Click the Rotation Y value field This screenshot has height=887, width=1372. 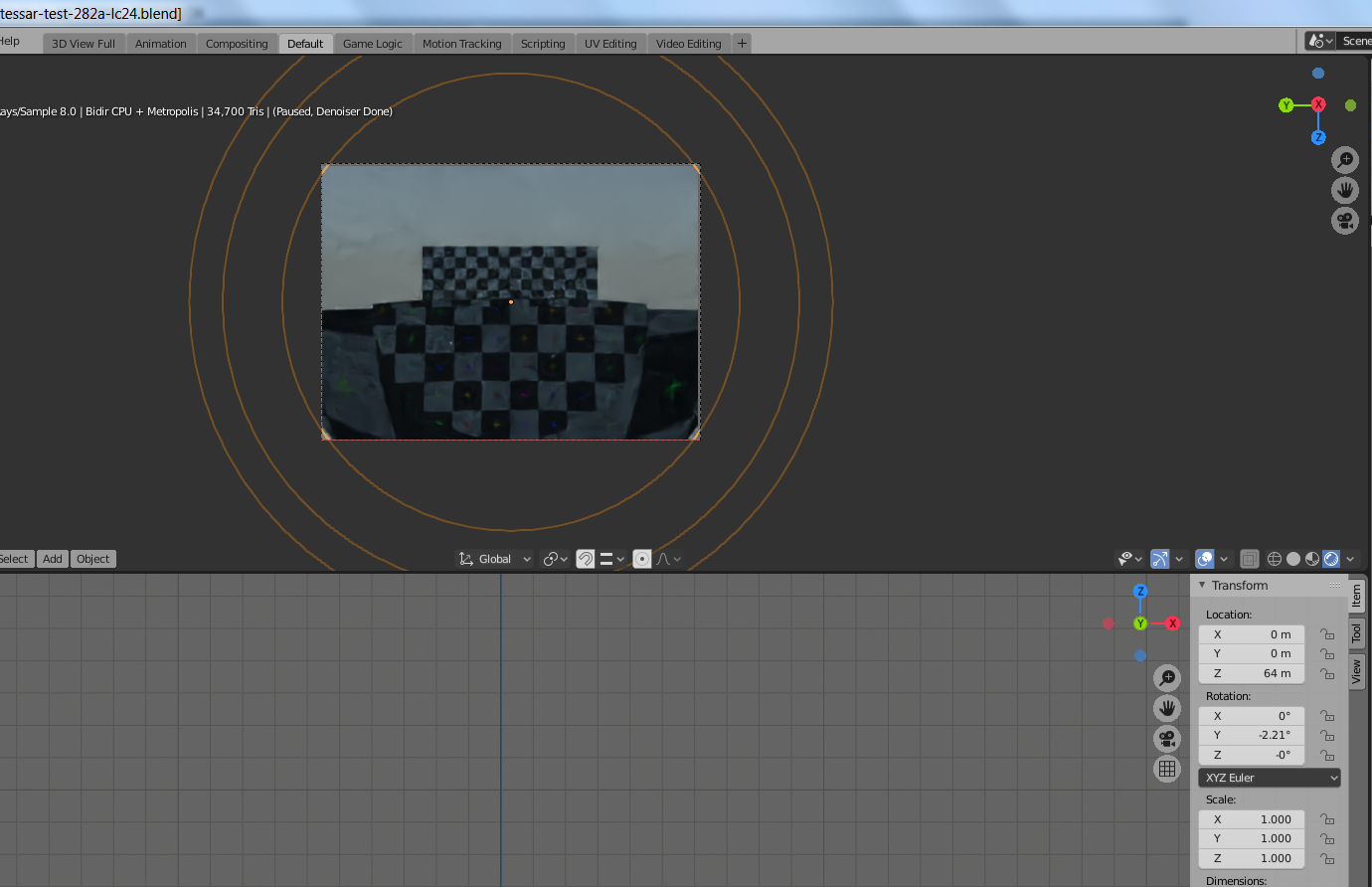pyautogui.click(x=1252, y=735)
